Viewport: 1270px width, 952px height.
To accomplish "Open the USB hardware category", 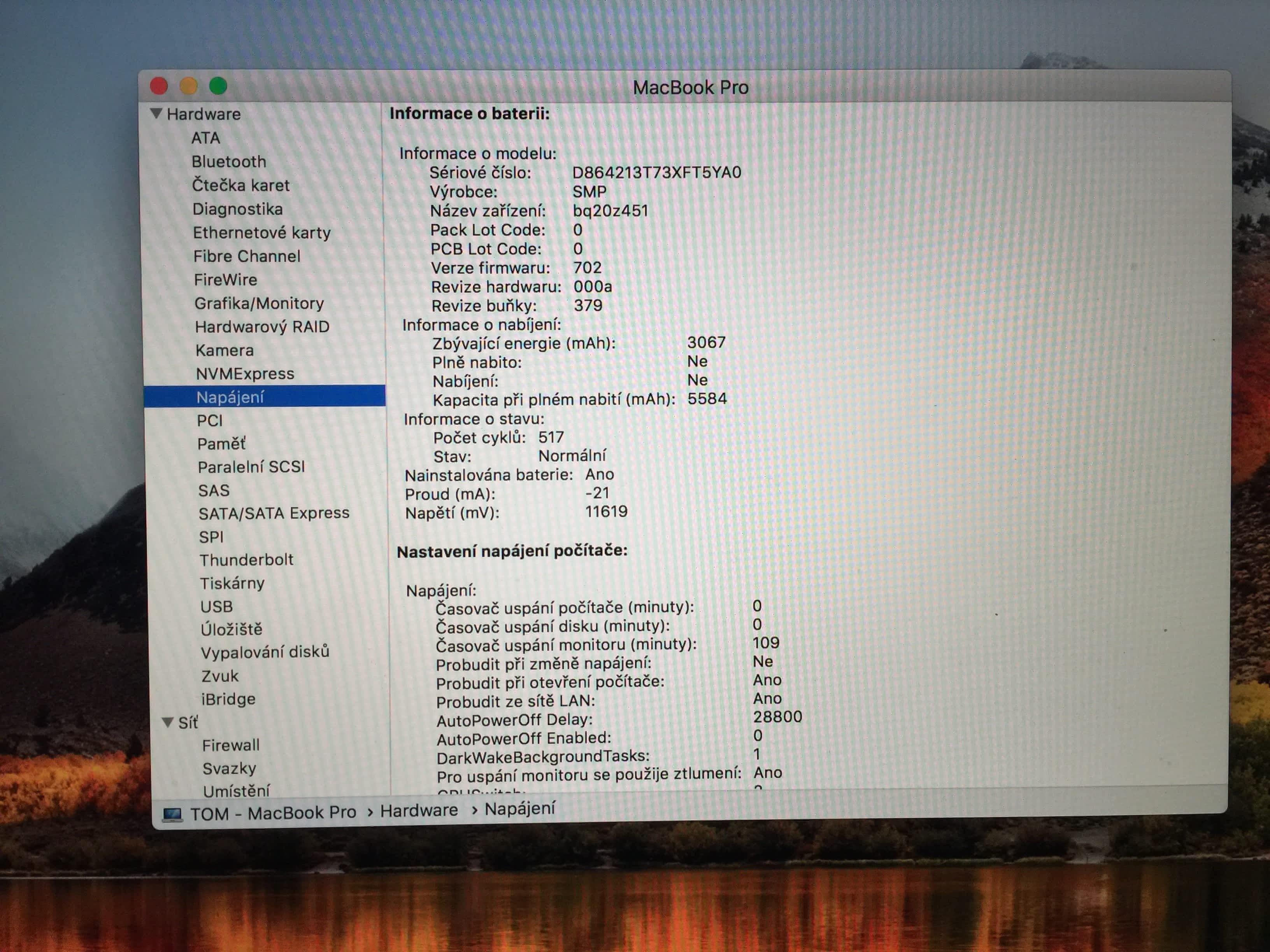I will (x=216, y=607).
